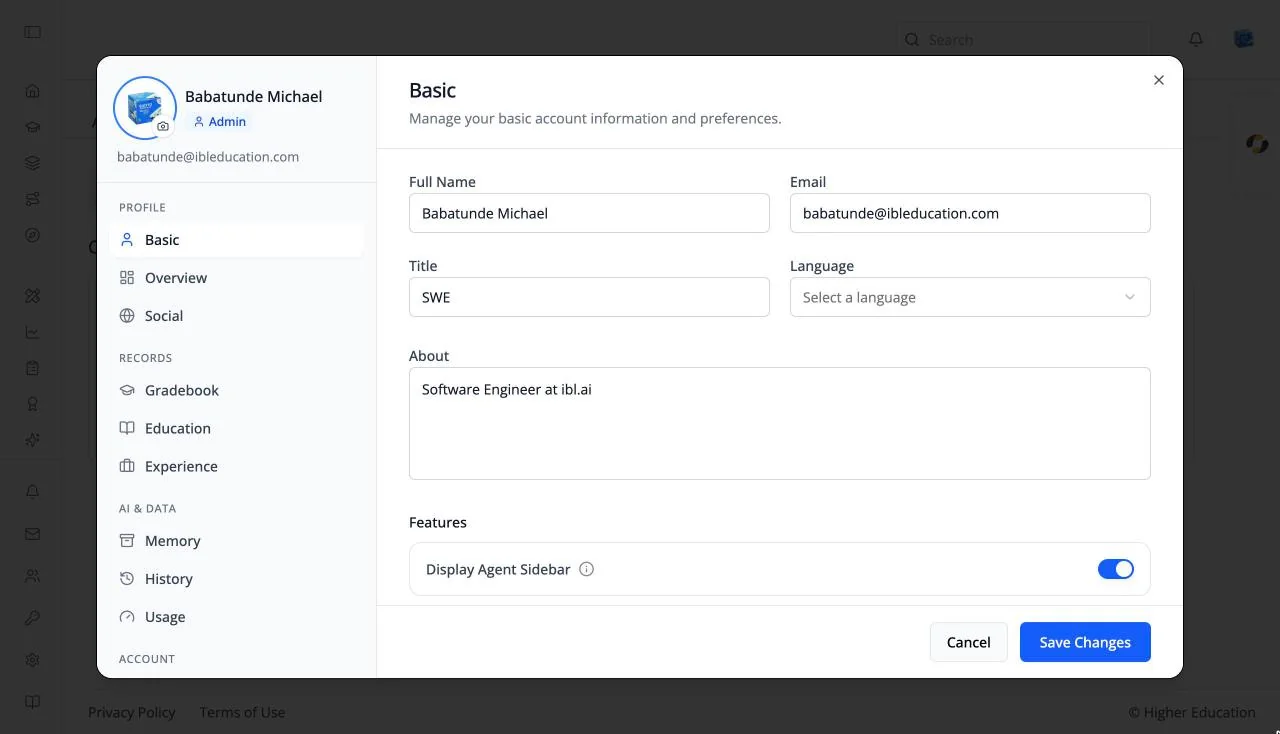The height and width of the screenshot is (734, 1280).
Task: Open the History section
Action: click(237, 579)
